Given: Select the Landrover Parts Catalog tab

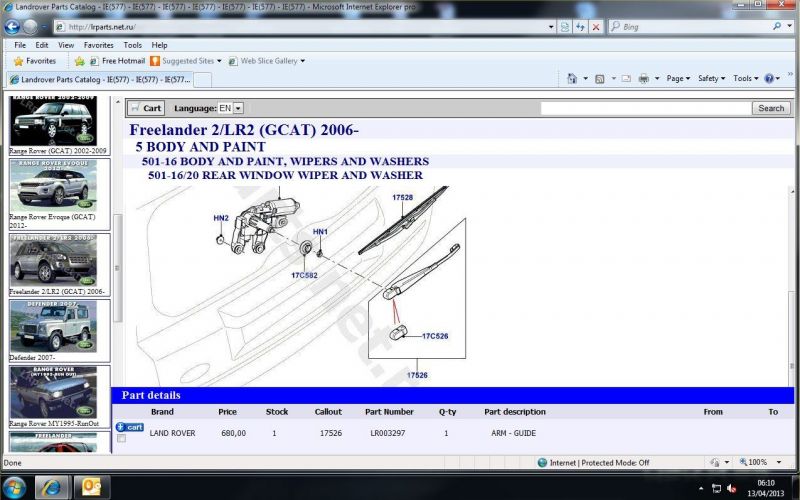Looking at the screenshot, I should tap(101, 80).
